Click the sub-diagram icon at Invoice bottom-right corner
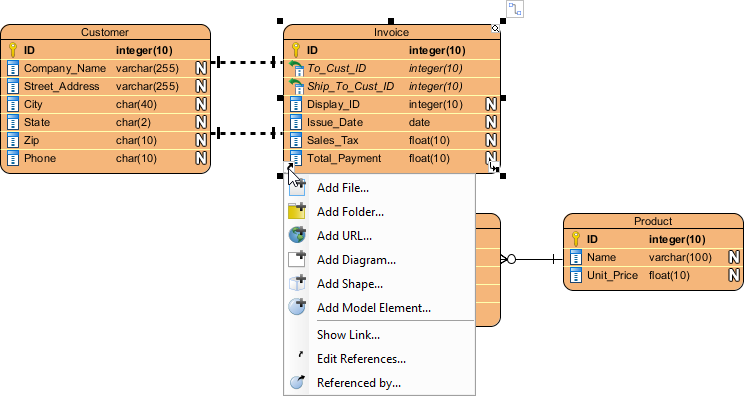 [494, 166]
